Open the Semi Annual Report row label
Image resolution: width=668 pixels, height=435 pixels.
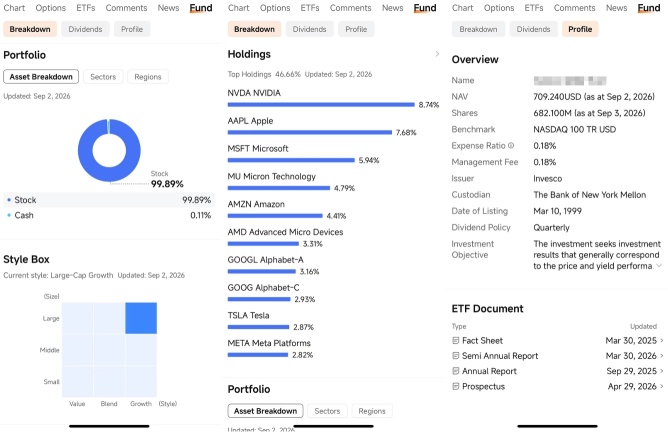[500, 356]
